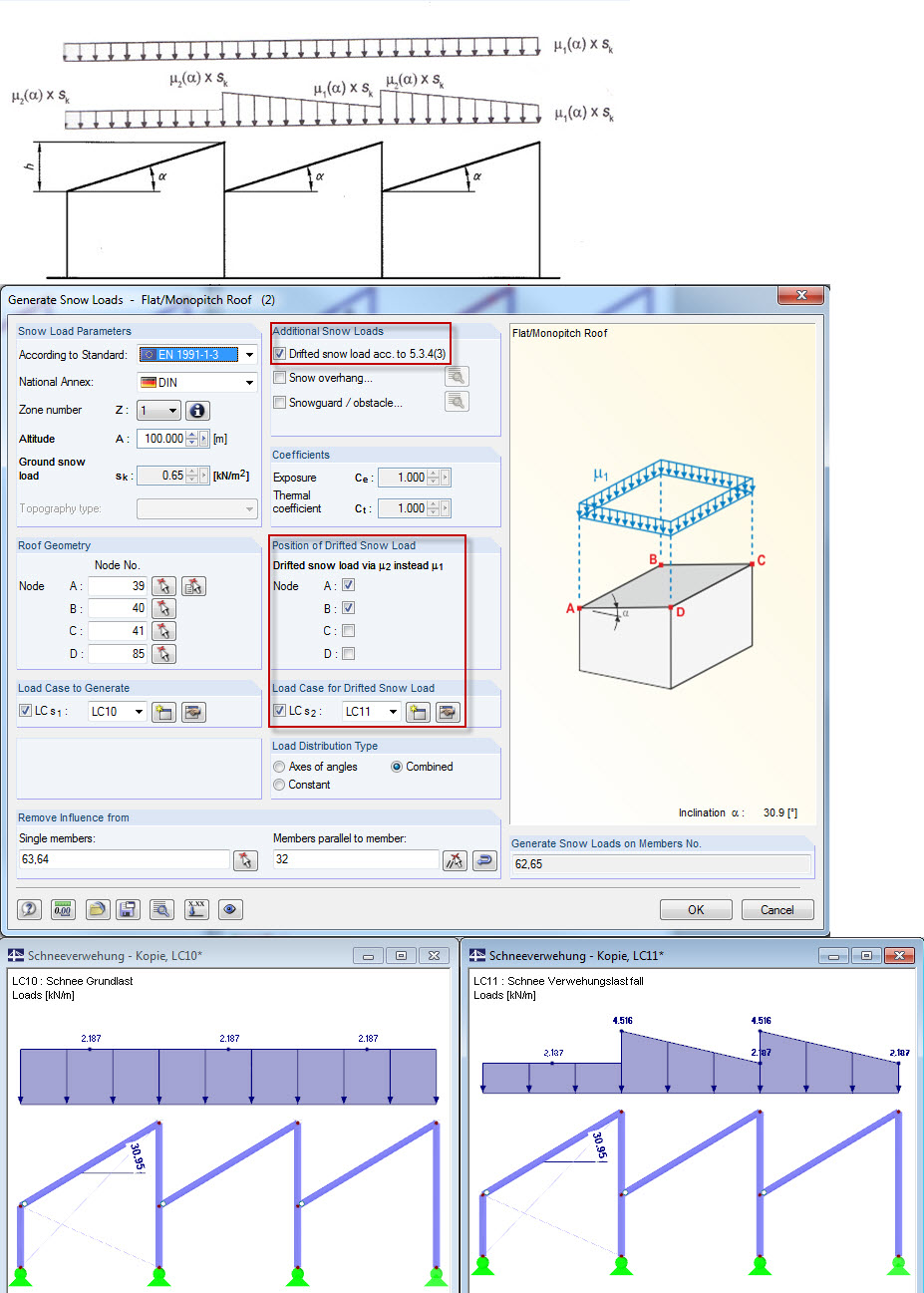This screenshot has height=1293, width=924.
Task: Click Cancel button in snow loads dialog
Action: [x=777, y=910]
